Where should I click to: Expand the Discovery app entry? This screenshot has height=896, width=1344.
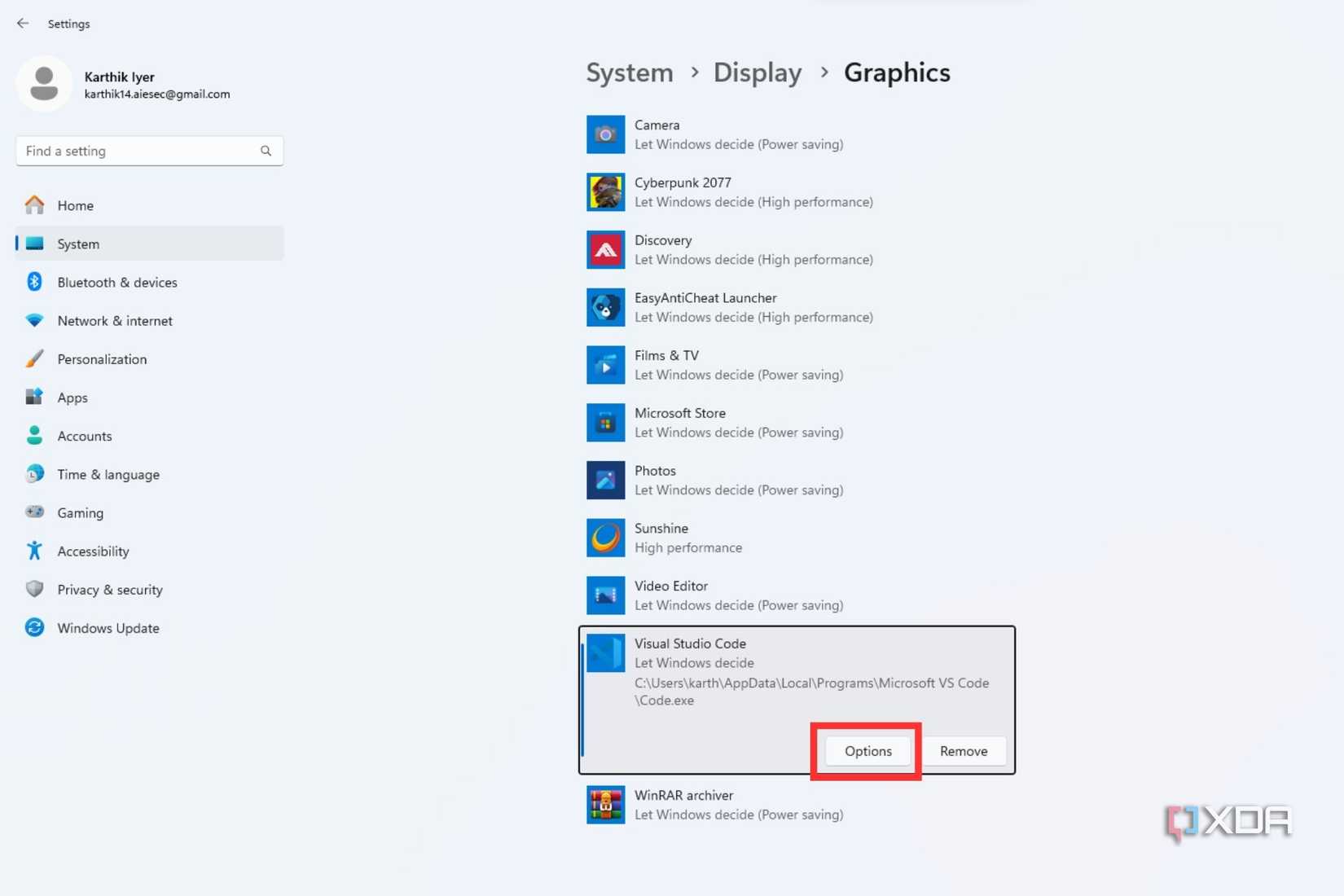tap(797, 250)
